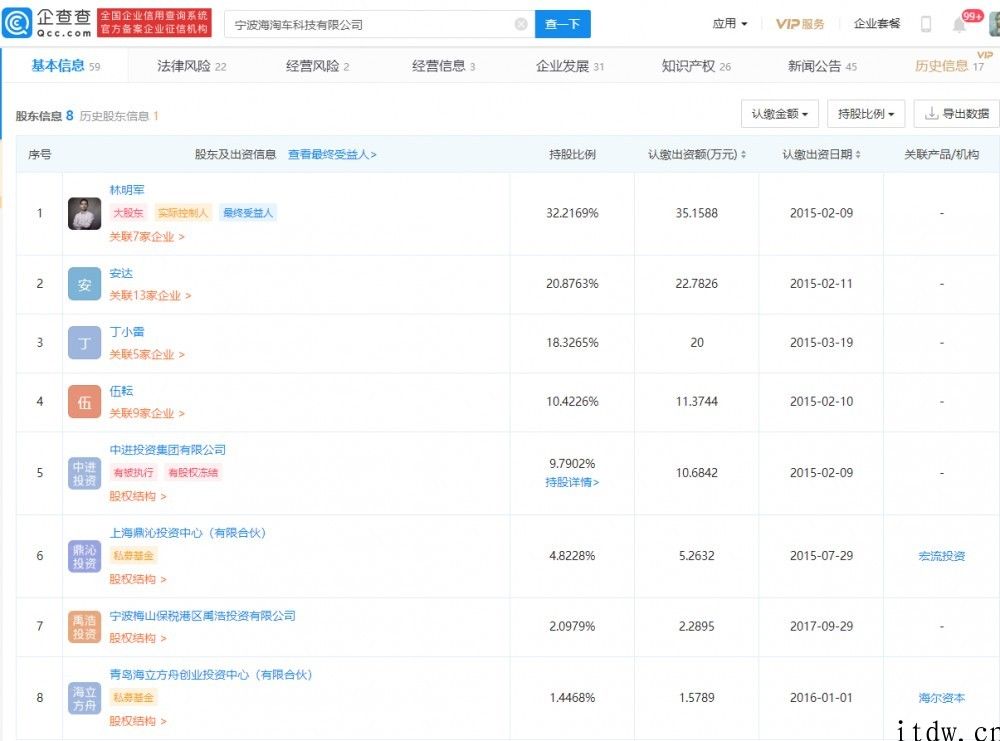Open 上海鼎沁投资中心（有限合伙）link

pyautogui.click(x=188, y=532)
